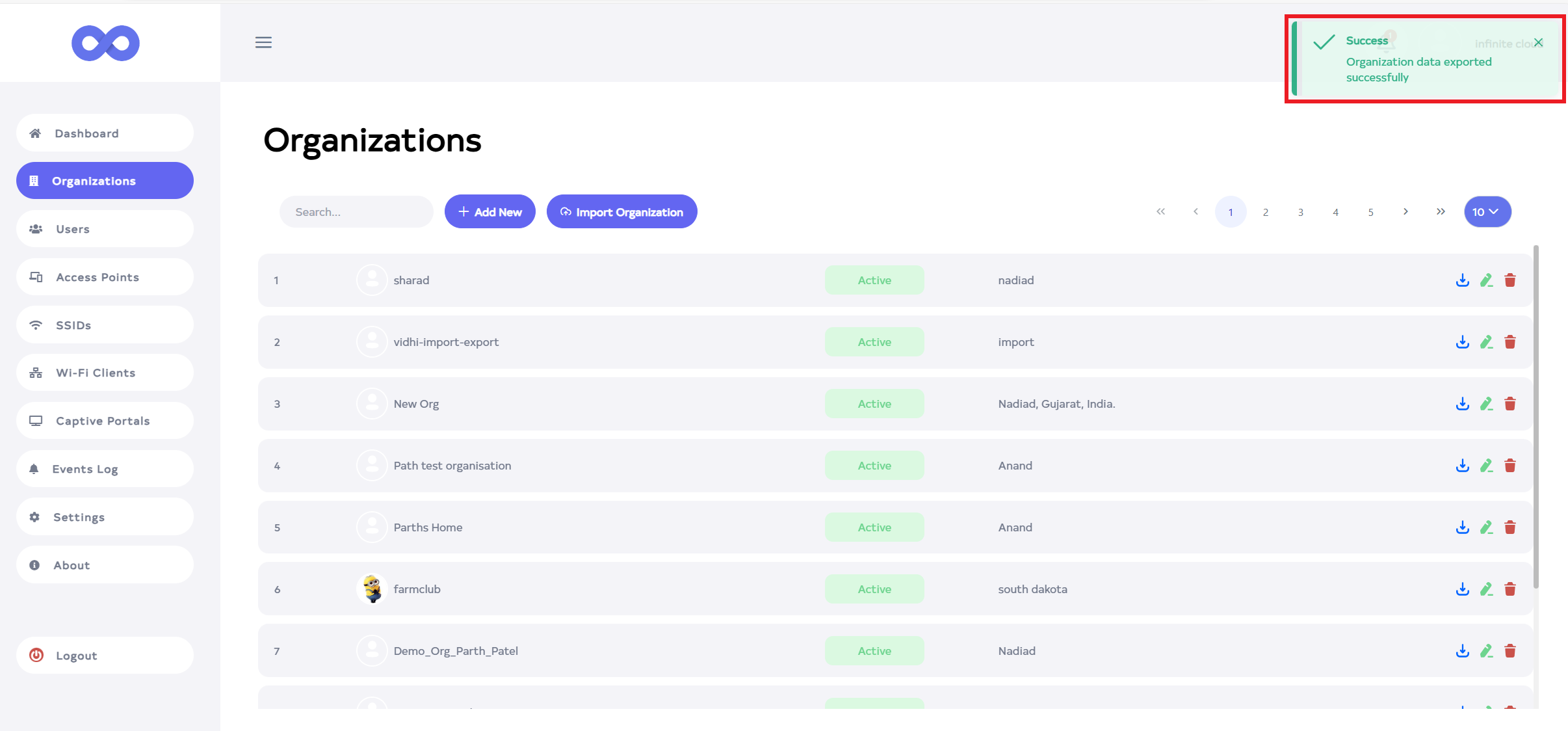This screenshot has height=731, width=1568.
Task: Open the page size dropdown showing 10
Action: click(1487, 212)
